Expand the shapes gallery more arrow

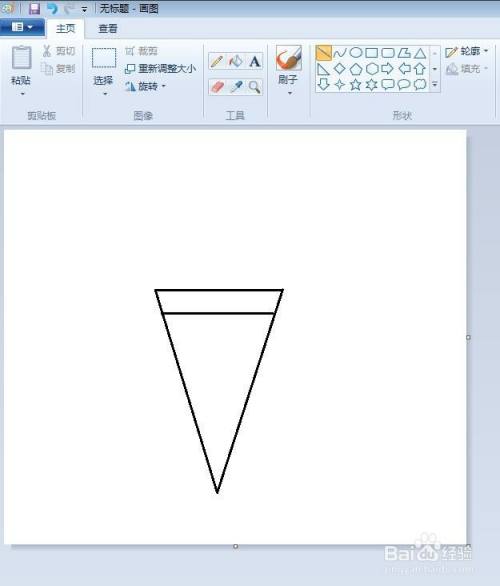tap(435, 84)
